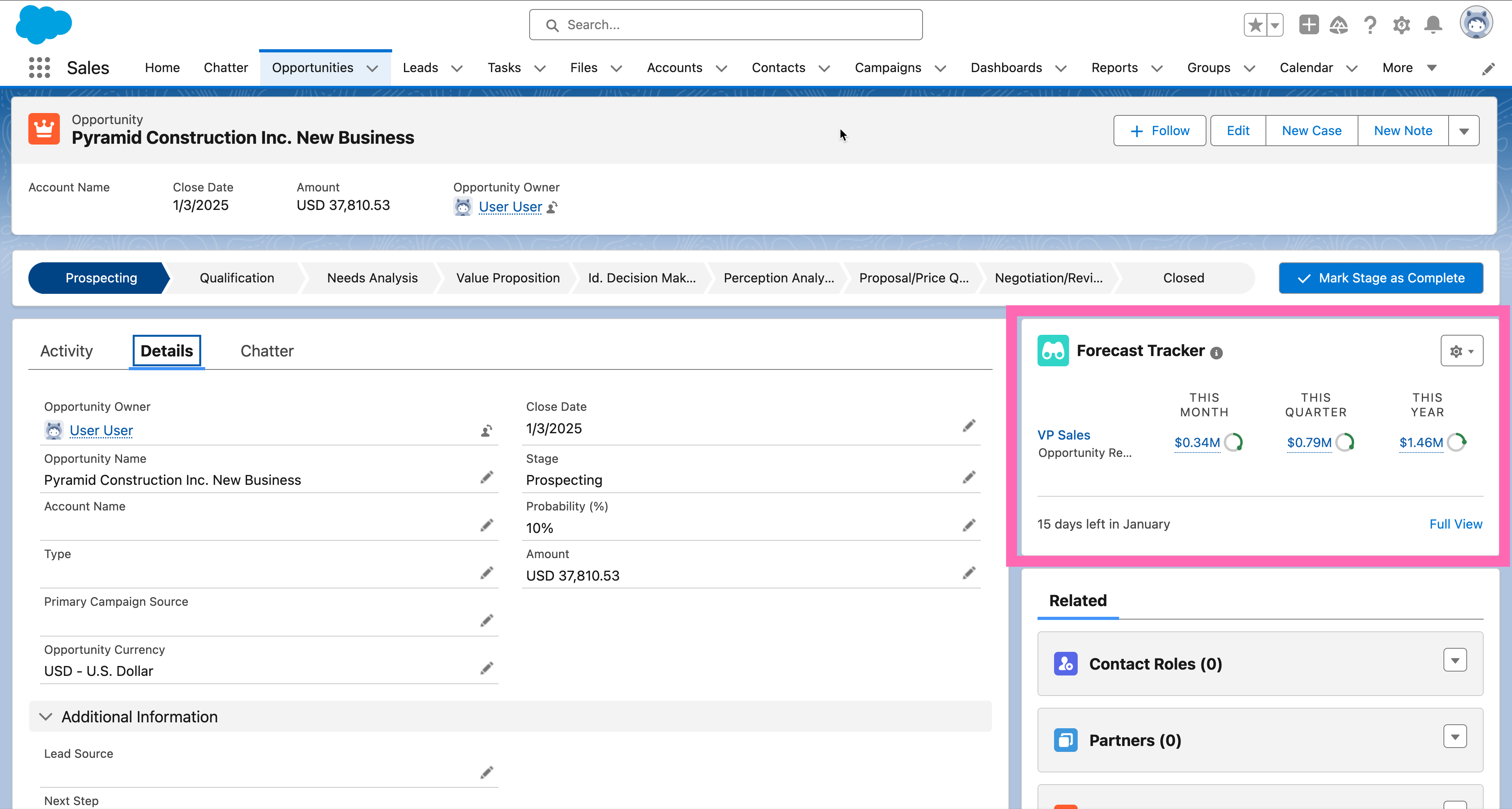Edit the Lead Source pencil
The height and width of the screenshot is (809, 1512).
coord(487,773)
